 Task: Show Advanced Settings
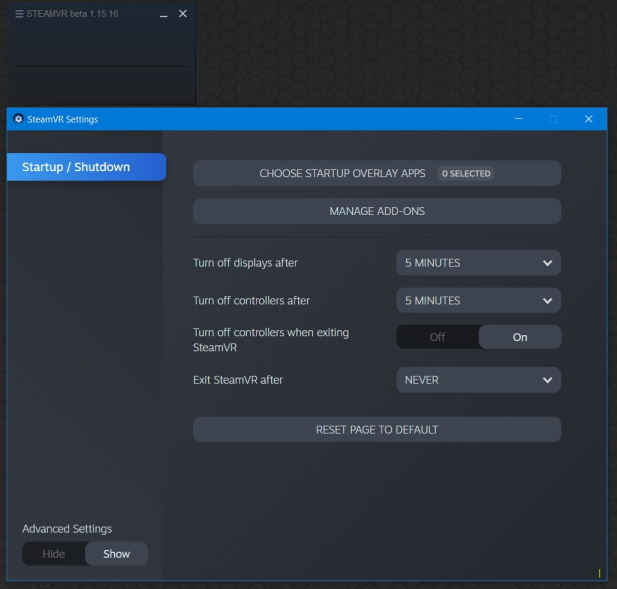coord(116,554)
